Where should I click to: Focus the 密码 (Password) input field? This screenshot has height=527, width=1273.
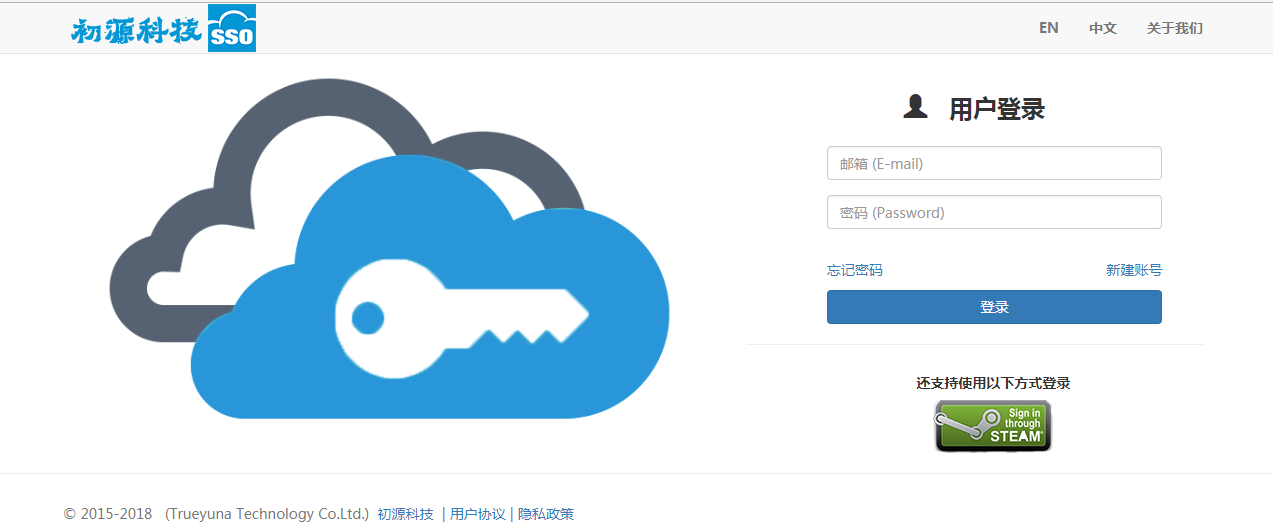993,212
